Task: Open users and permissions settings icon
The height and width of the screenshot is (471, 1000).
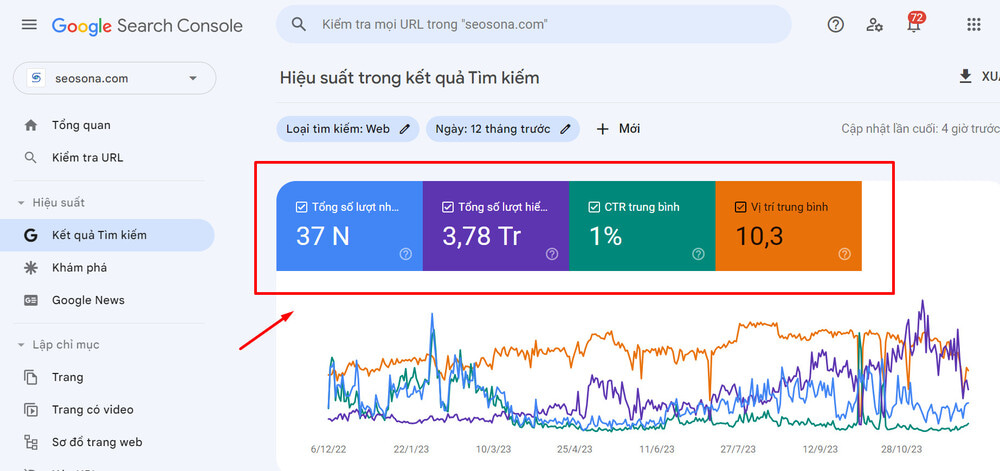Action: [874, 25]
